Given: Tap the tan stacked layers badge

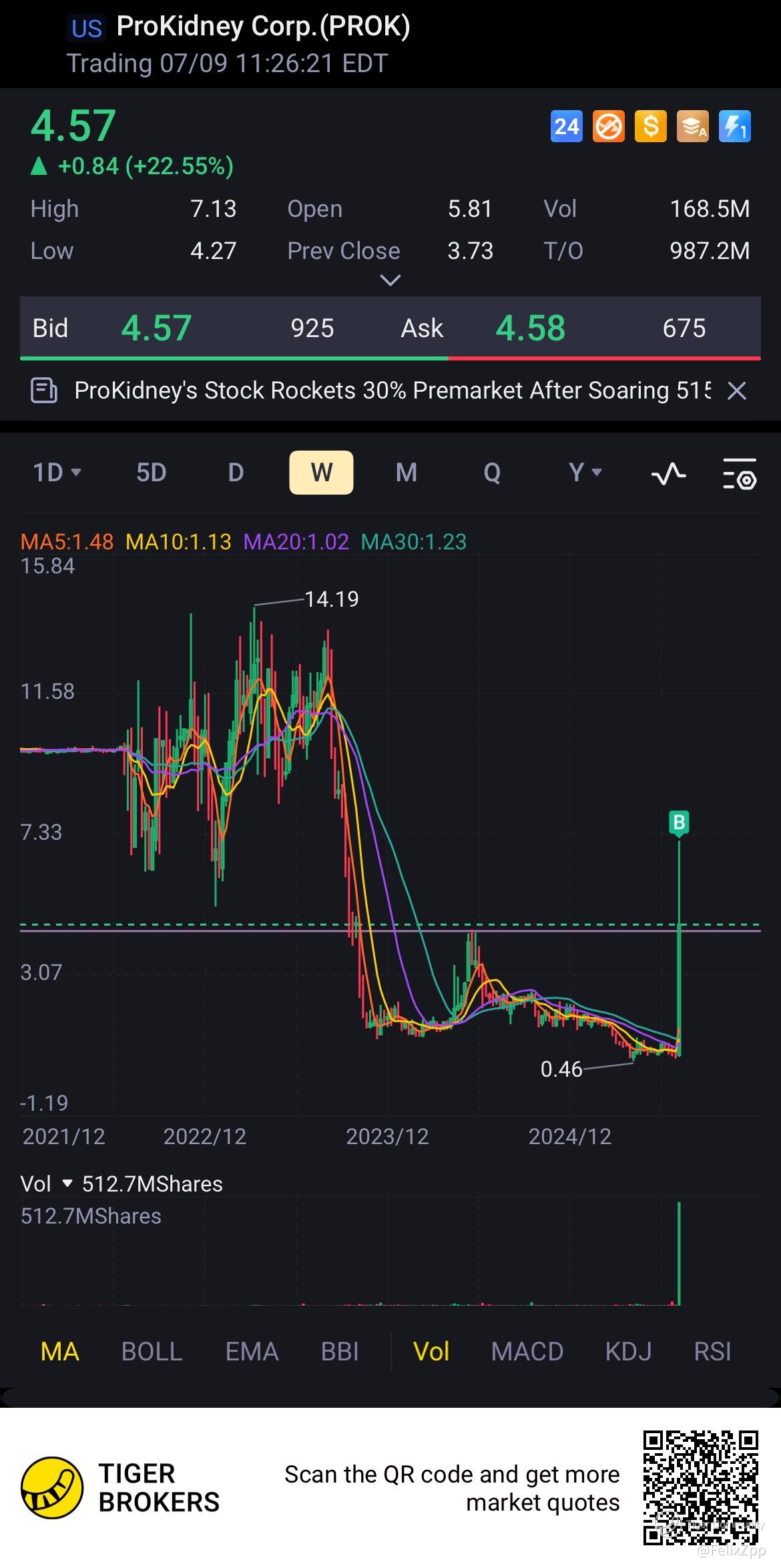Looking at the screenshot, I should pyautogui.click(x=693, y=126).
